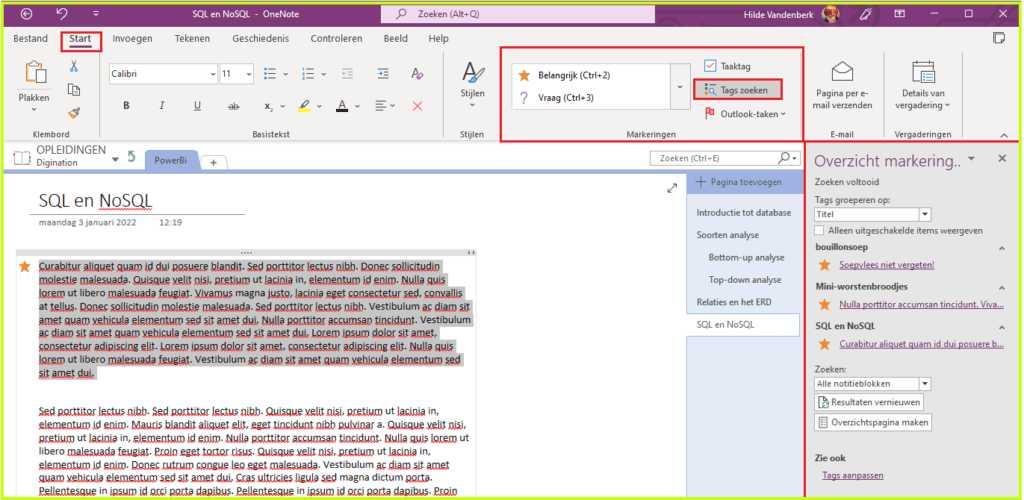Screen dimensions: 1024x500
Task: Click the yellow text highlight color button
Action: (305, 106)
